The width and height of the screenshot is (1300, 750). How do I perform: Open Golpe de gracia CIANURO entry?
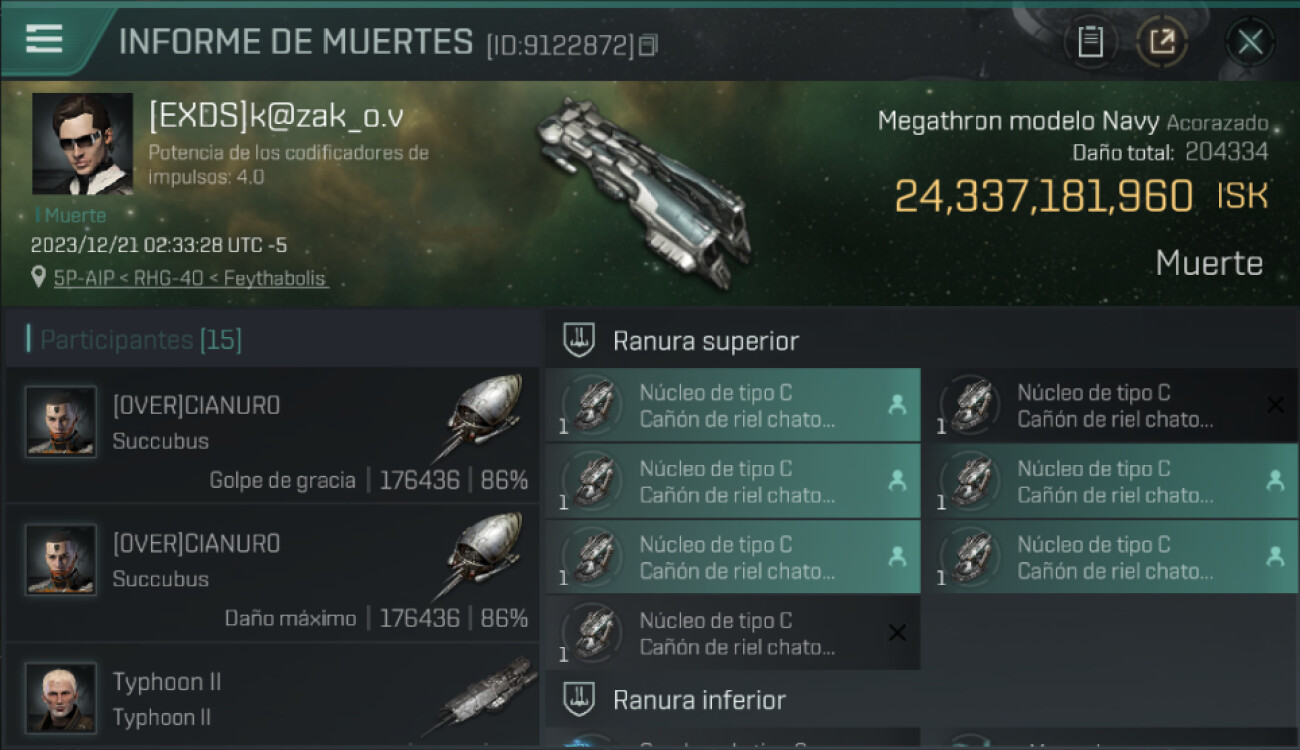pos(272,434)
